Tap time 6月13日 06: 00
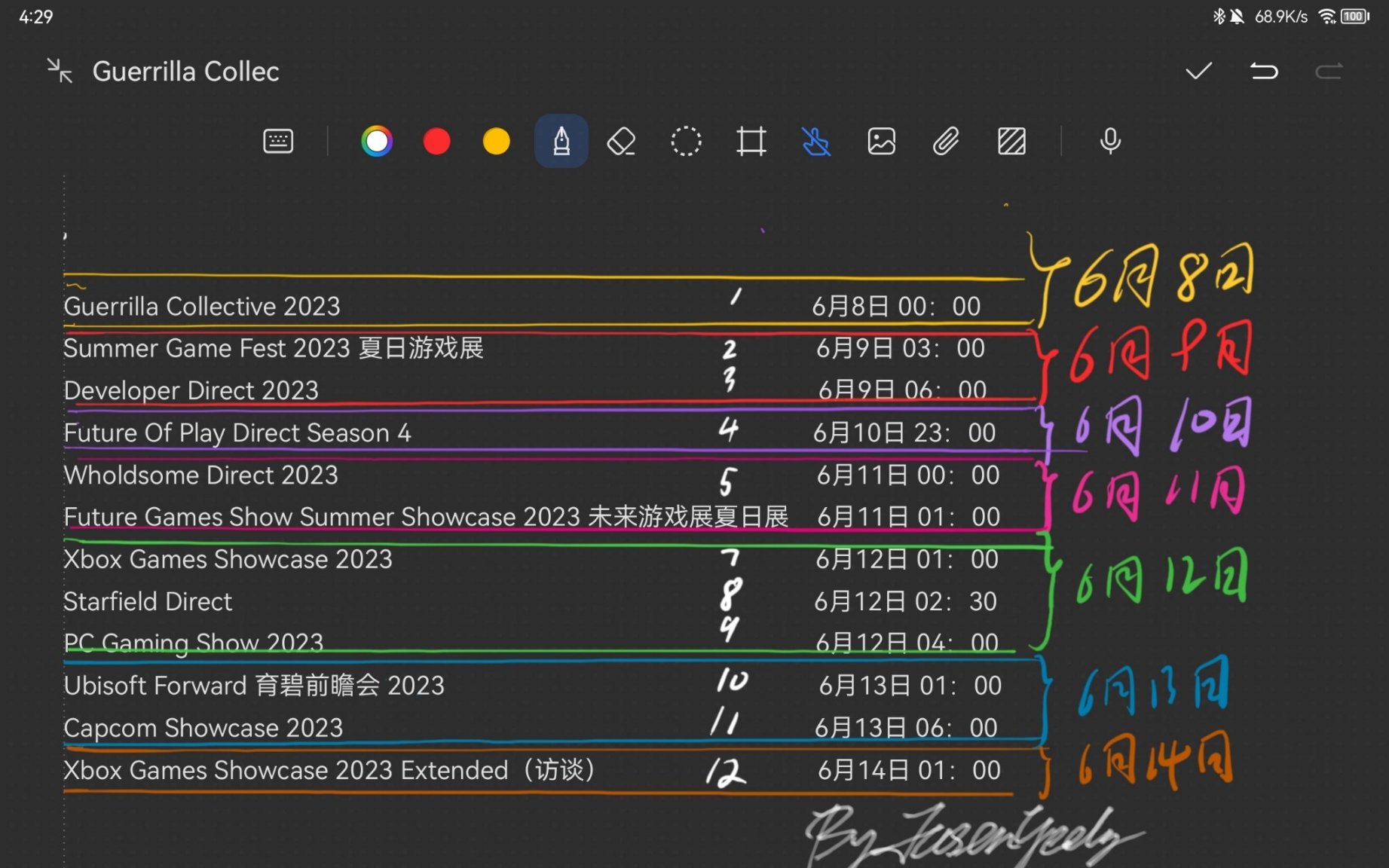 pos(906,728)
